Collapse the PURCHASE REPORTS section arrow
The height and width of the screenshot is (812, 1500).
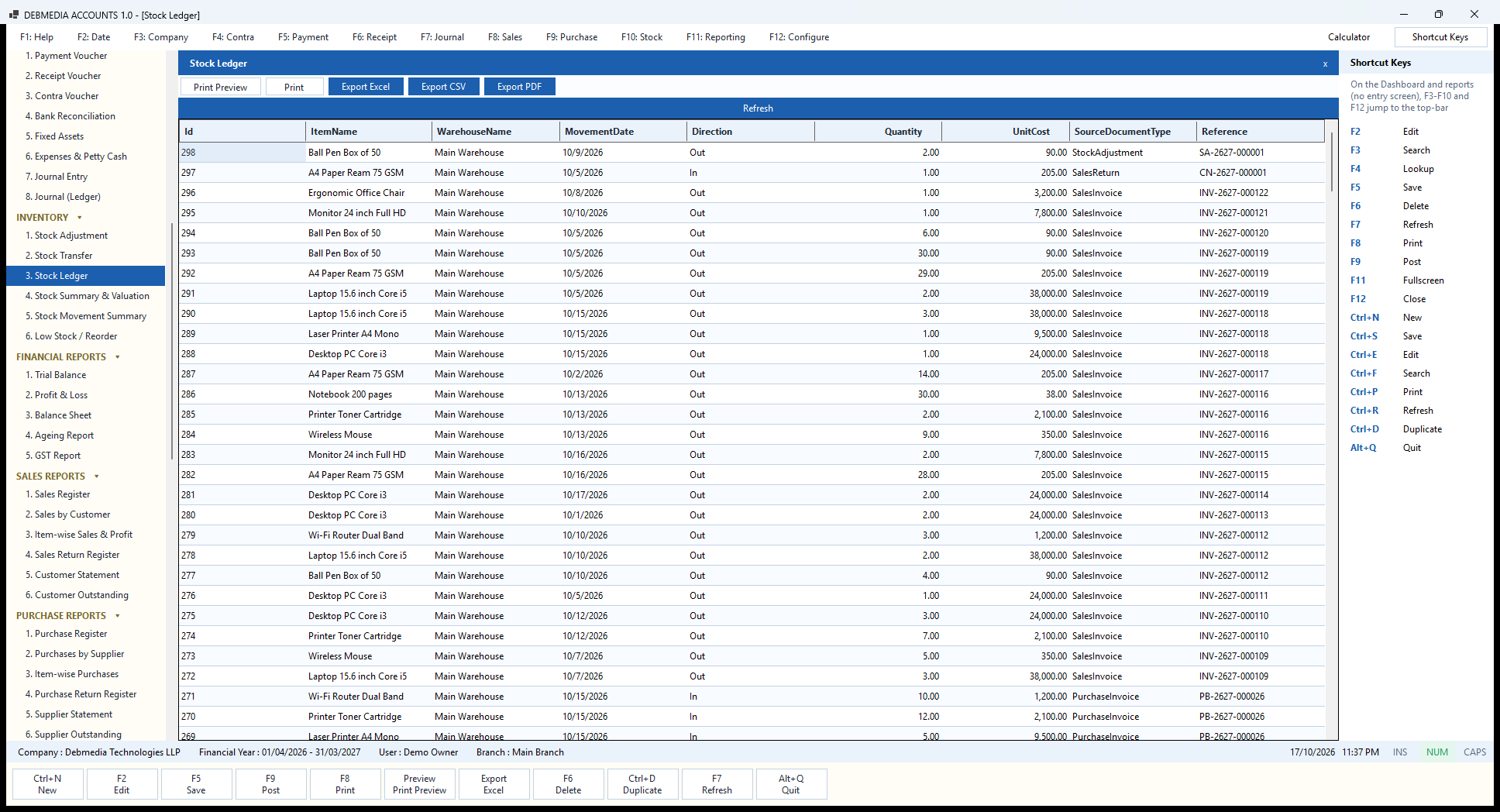coord(117,616)
